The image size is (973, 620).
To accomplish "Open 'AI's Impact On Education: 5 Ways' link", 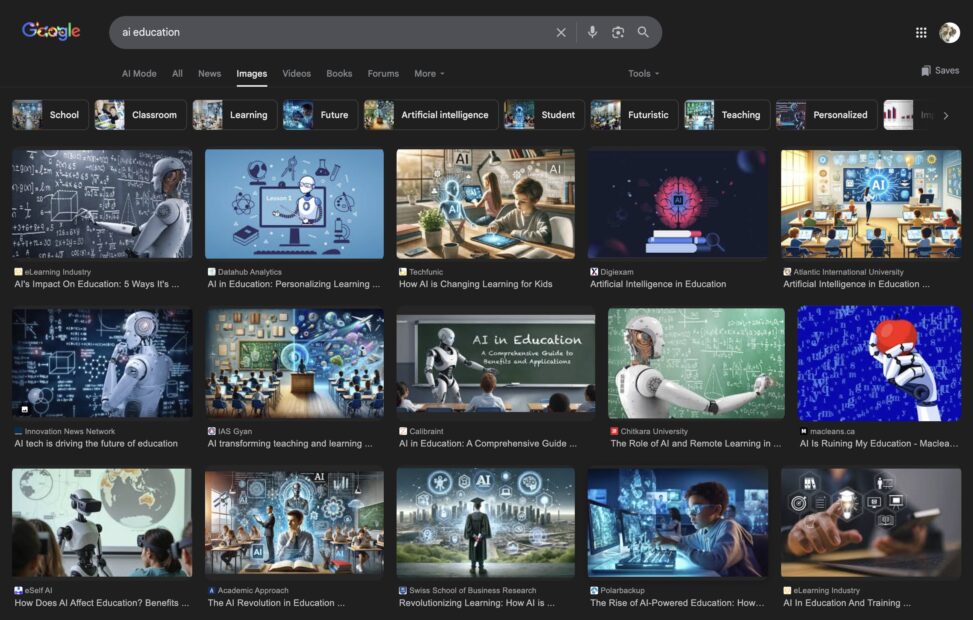I will pos(97,284).
